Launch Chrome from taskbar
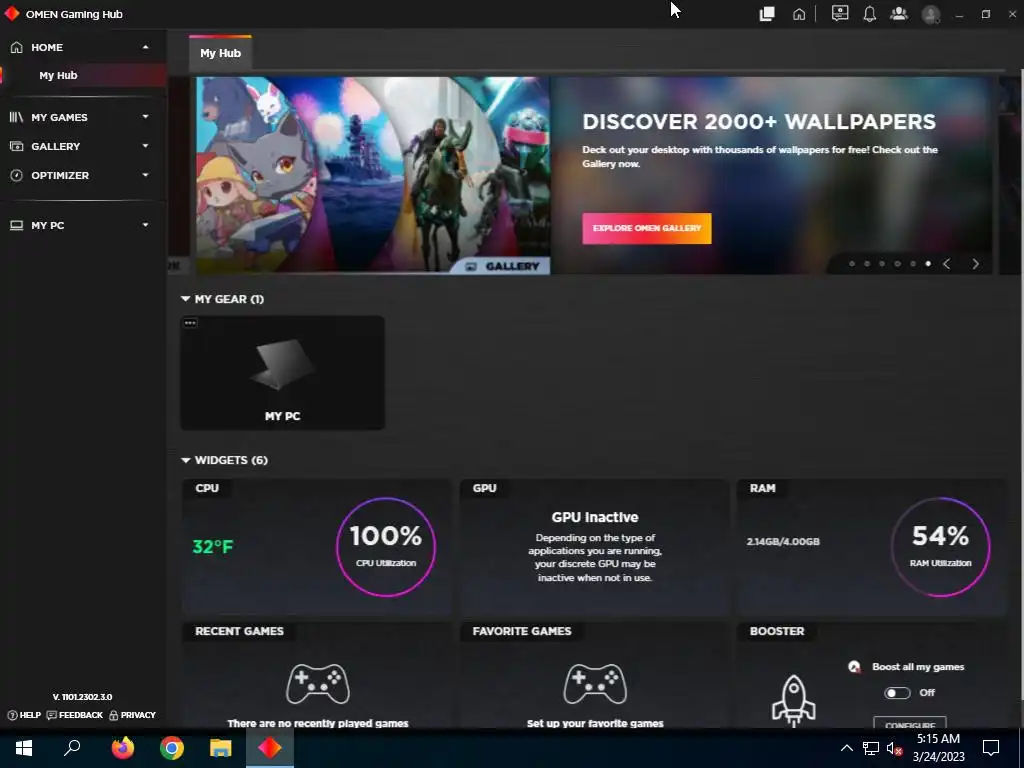This screenshot has width=1024, height=768. pyautogui.click(x=172, y=748)
